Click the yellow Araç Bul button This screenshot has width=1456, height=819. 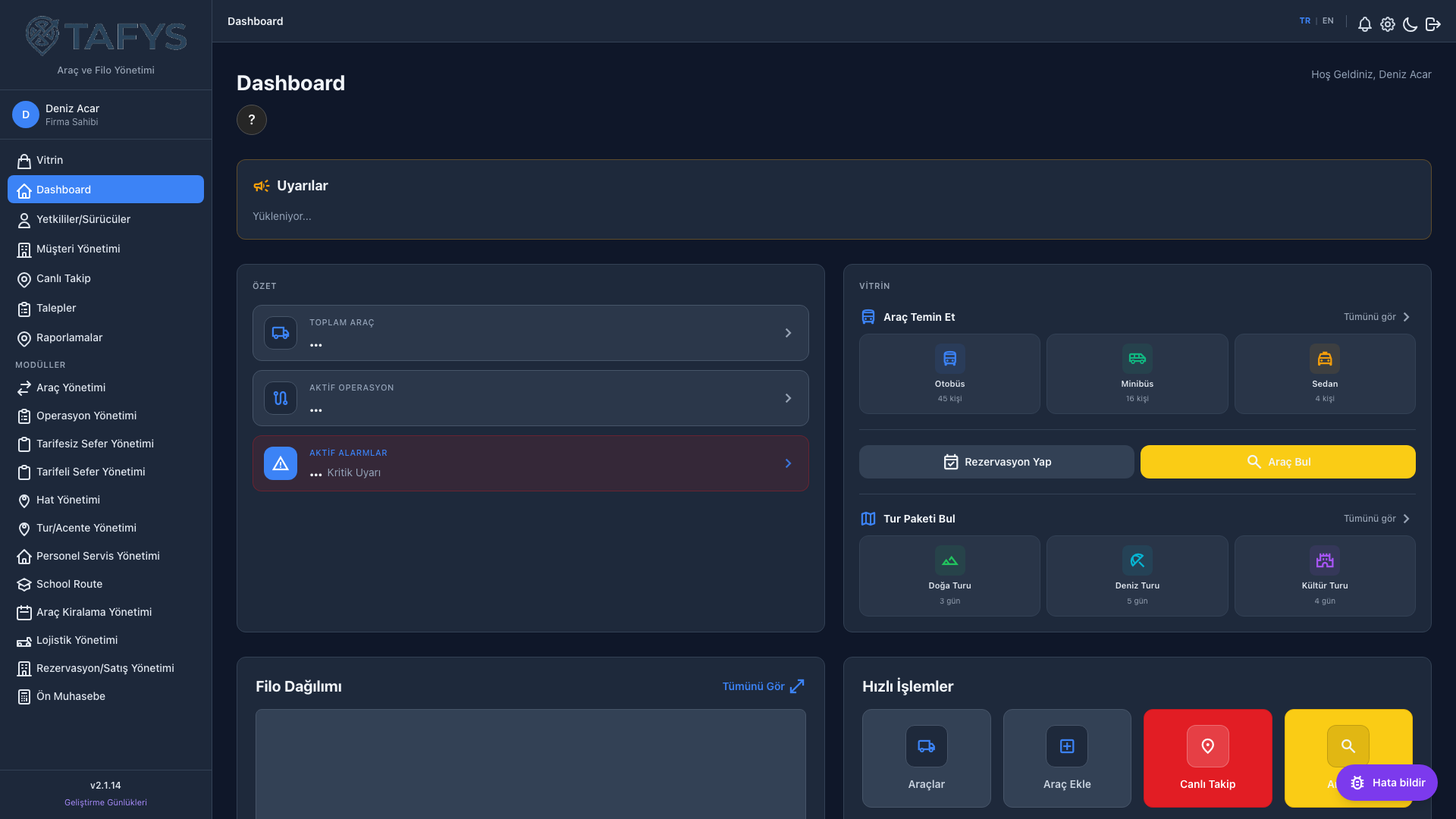pyautogui.click(x=1278, y=462)
